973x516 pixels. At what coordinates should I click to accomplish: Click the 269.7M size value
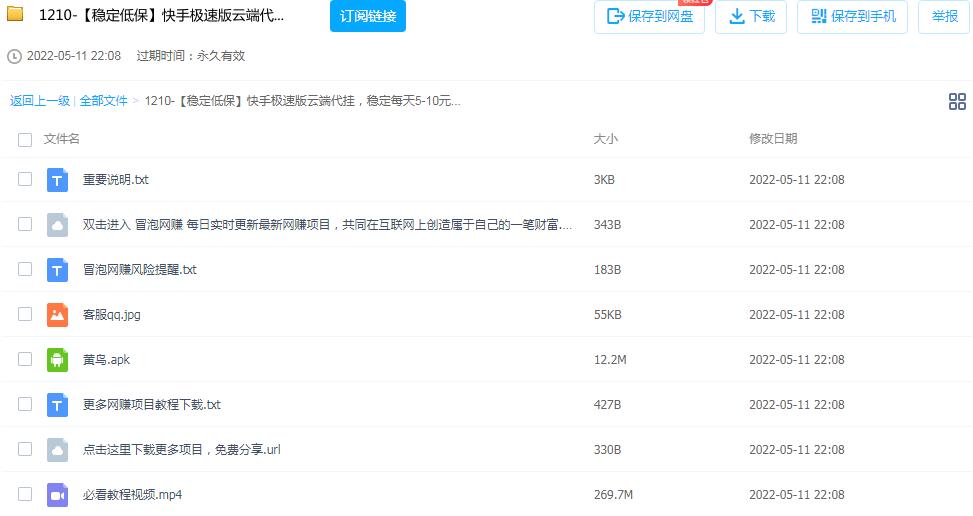(613, 495)
